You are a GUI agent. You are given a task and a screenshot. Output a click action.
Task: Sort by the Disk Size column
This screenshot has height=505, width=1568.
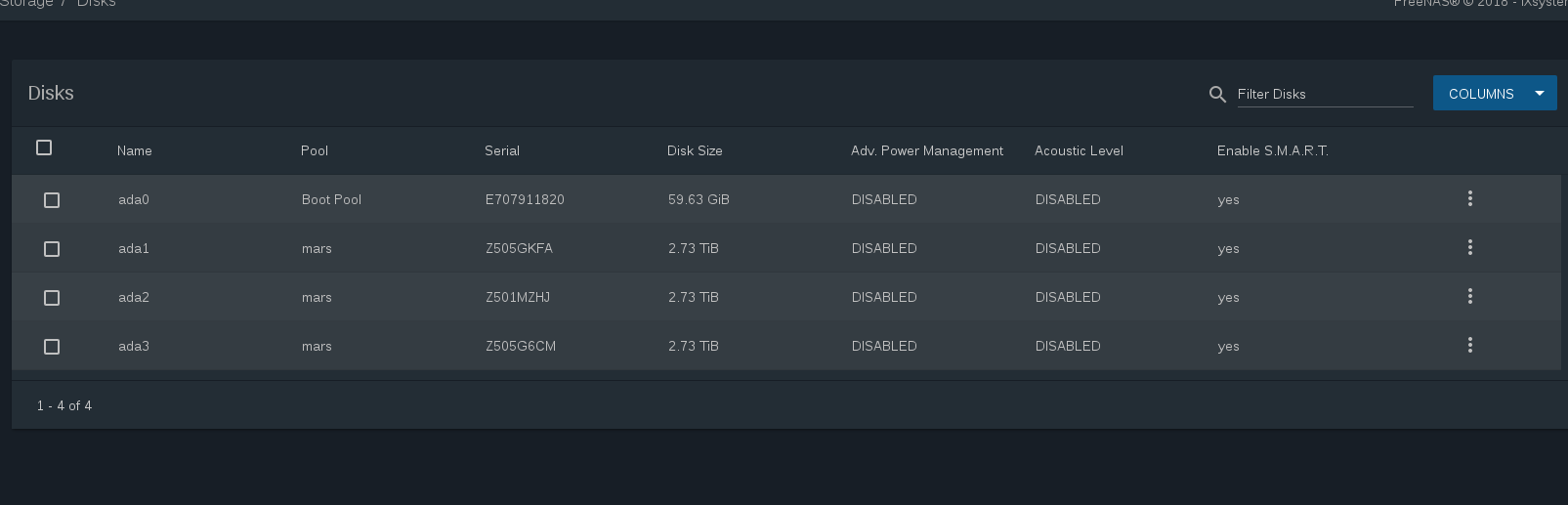[x=695, y=150]
